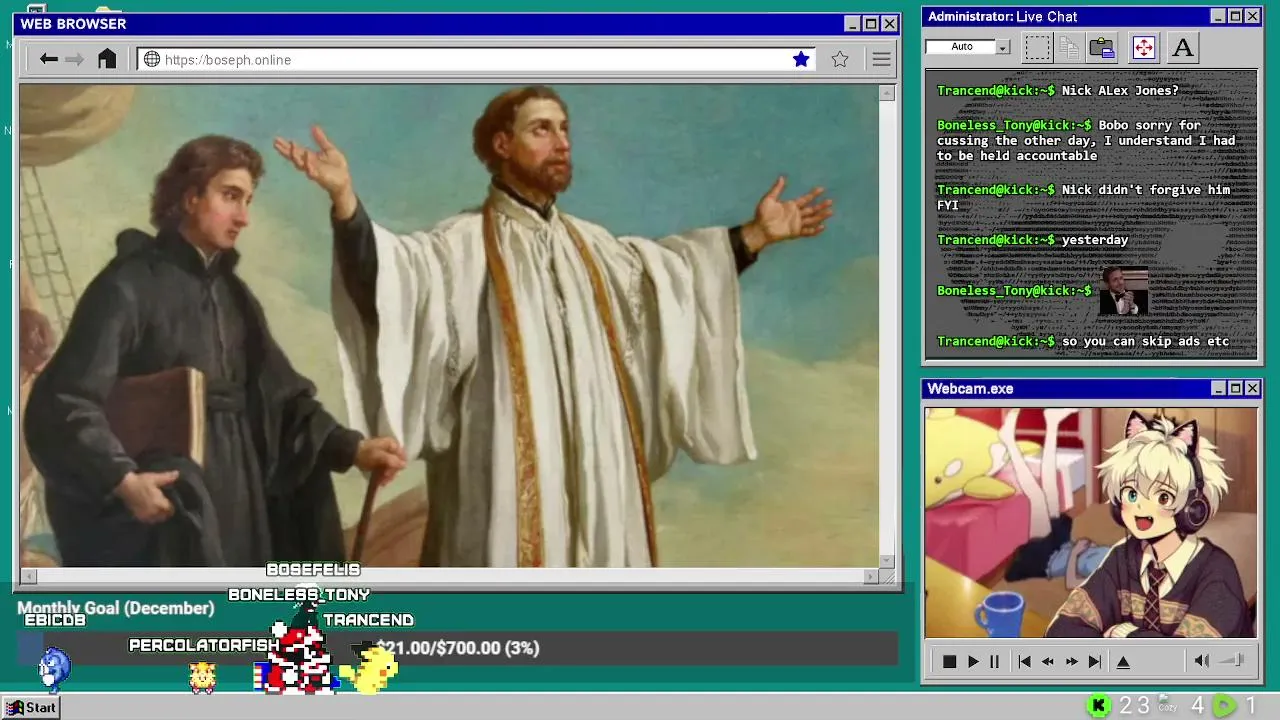1280x720 pixels.
Task: Click the TRANCEND name label above Psyduck
Action: tap(368, 620)
